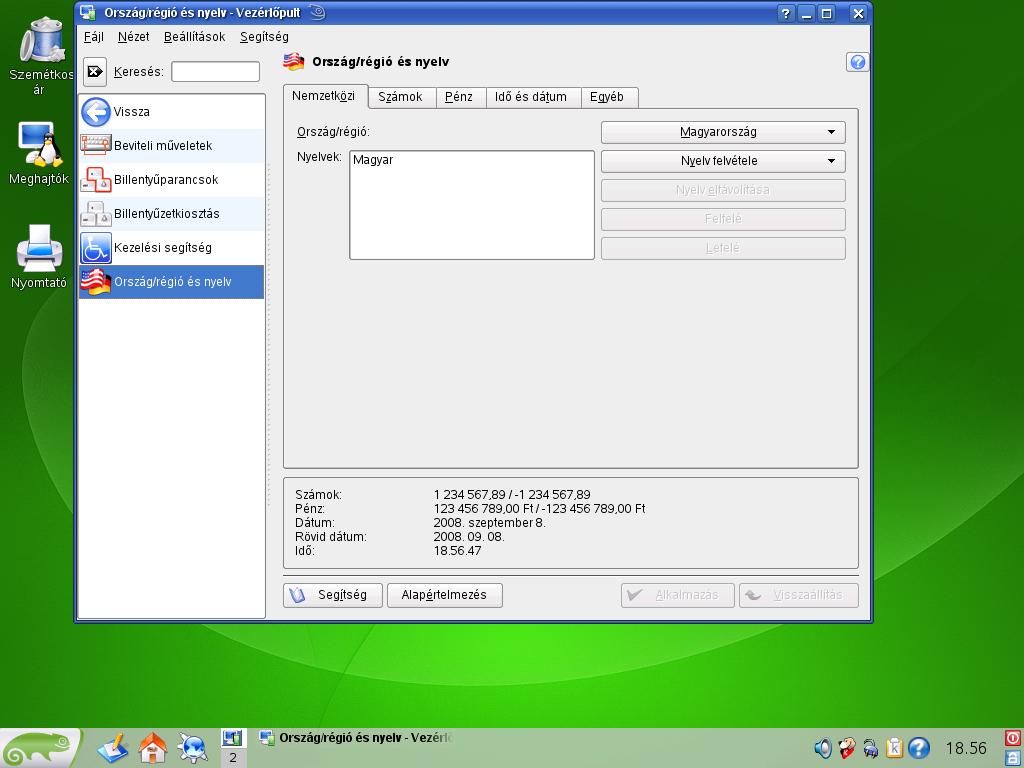Click the Nyelv eltávolítása button
This screenshot has width=1024, height=768.
(723, 190)
